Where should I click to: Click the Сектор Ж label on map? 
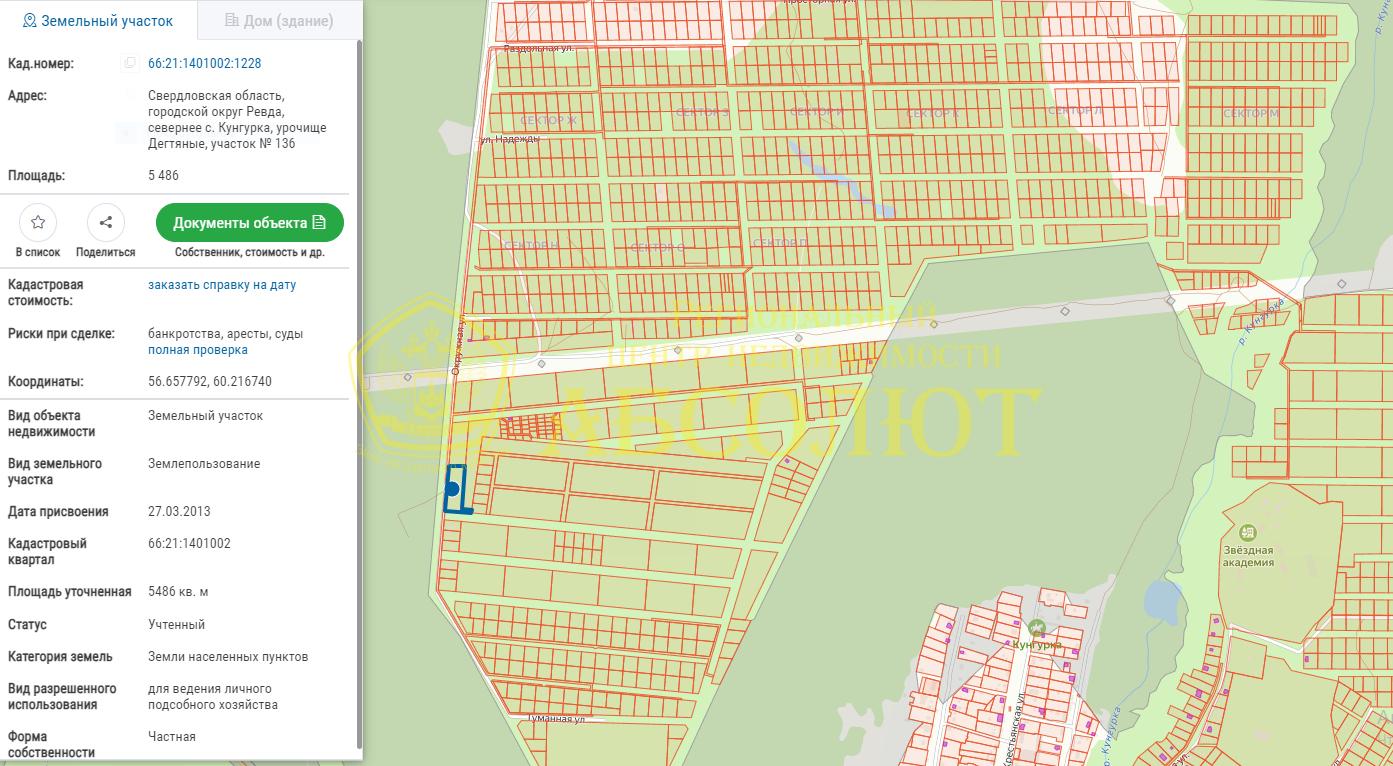point(548,121)
